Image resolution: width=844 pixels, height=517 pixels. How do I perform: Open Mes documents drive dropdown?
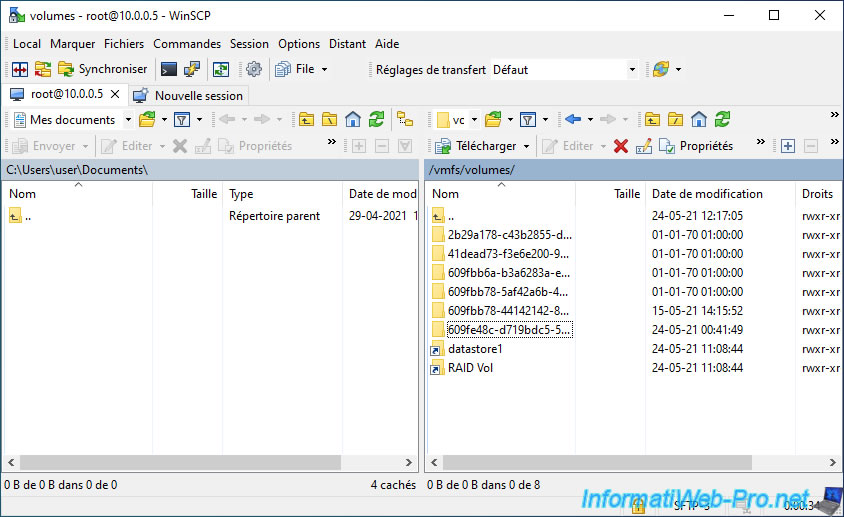(128, 120)
